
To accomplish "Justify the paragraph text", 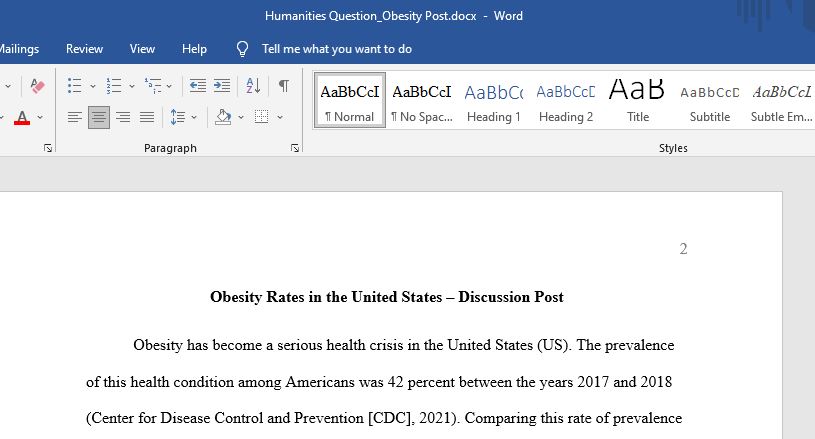I will [147, 117].
